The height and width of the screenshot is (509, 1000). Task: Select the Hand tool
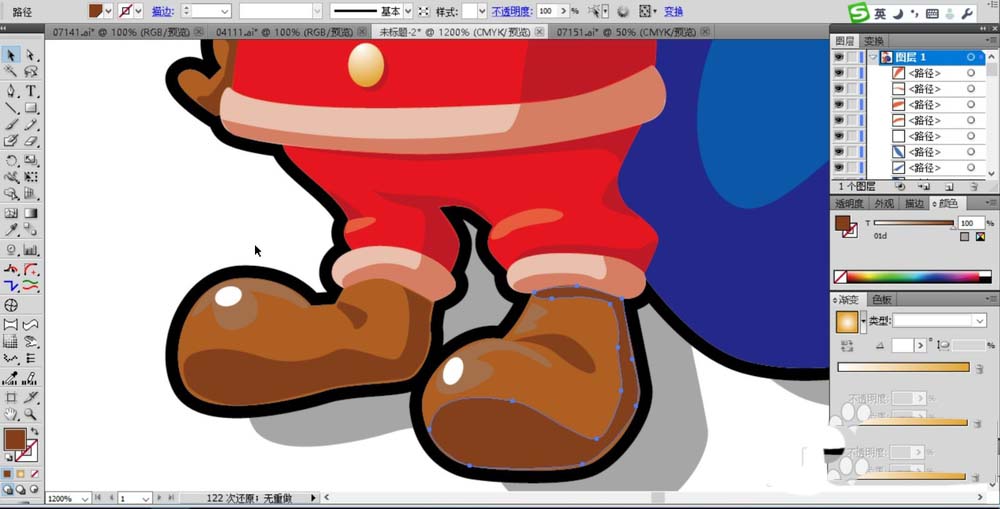point(11,414)
